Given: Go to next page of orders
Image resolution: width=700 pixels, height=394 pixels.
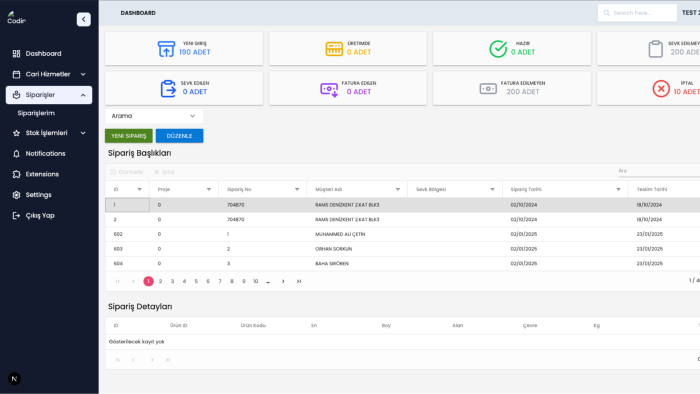Looking at the screenshot, I should [283, 282].
